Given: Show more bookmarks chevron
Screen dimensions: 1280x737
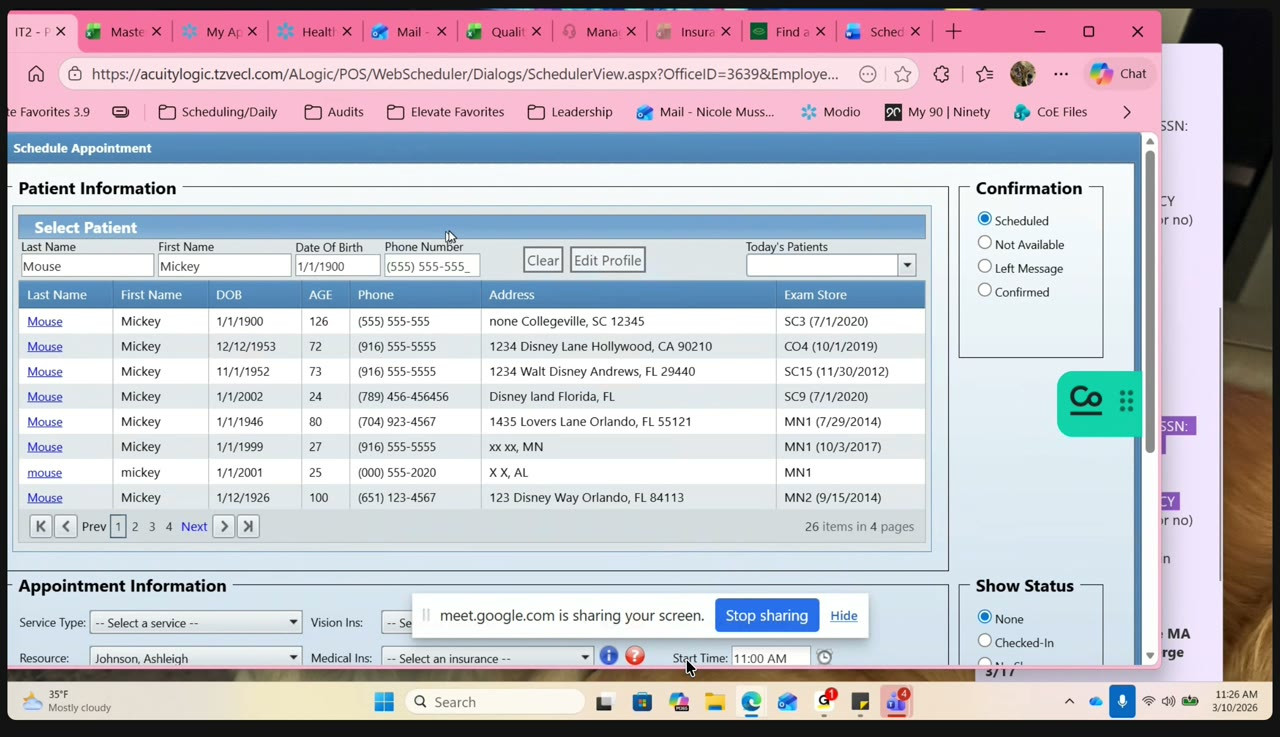Looking at the screenshot, I should click(1127, 112).
